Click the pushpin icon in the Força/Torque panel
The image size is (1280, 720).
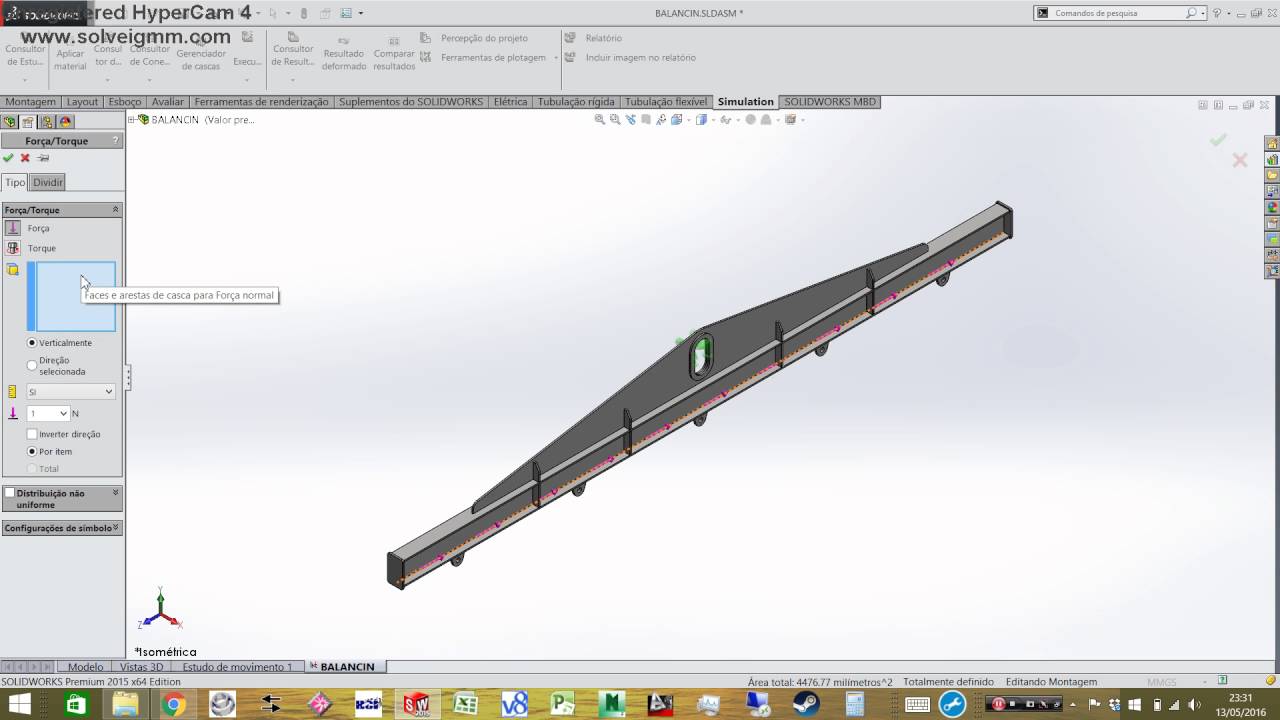click(x=43, y=158)
